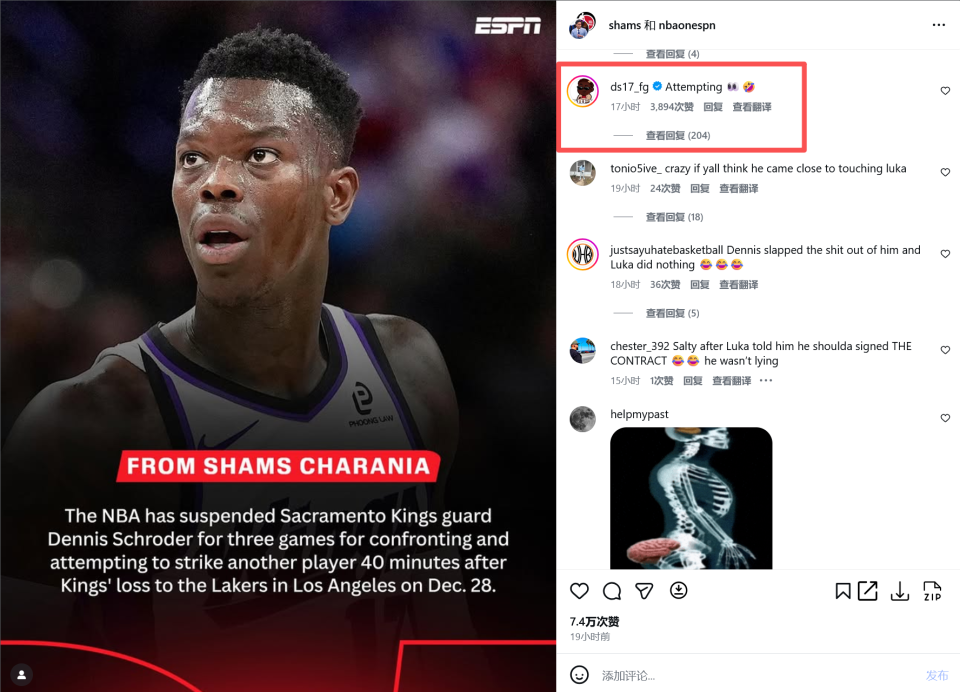Open more options on chester_392 comment
The height and width of the screenshot is (692, 960).
tap(766, 380)
